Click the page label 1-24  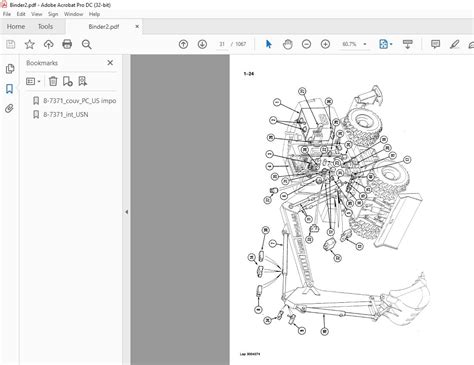click(249, 74)
